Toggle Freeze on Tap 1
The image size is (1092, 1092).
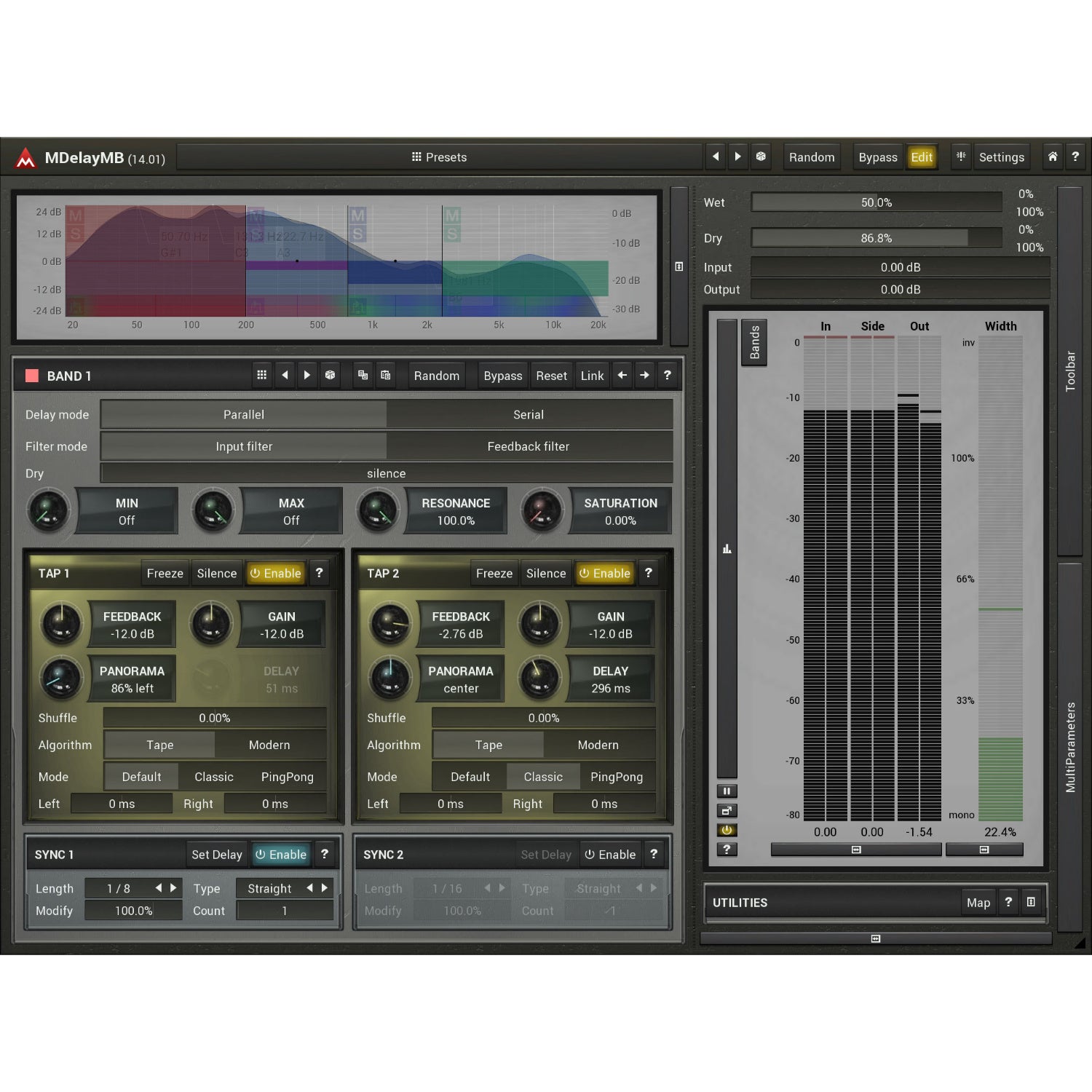click(x=165, y=573)
